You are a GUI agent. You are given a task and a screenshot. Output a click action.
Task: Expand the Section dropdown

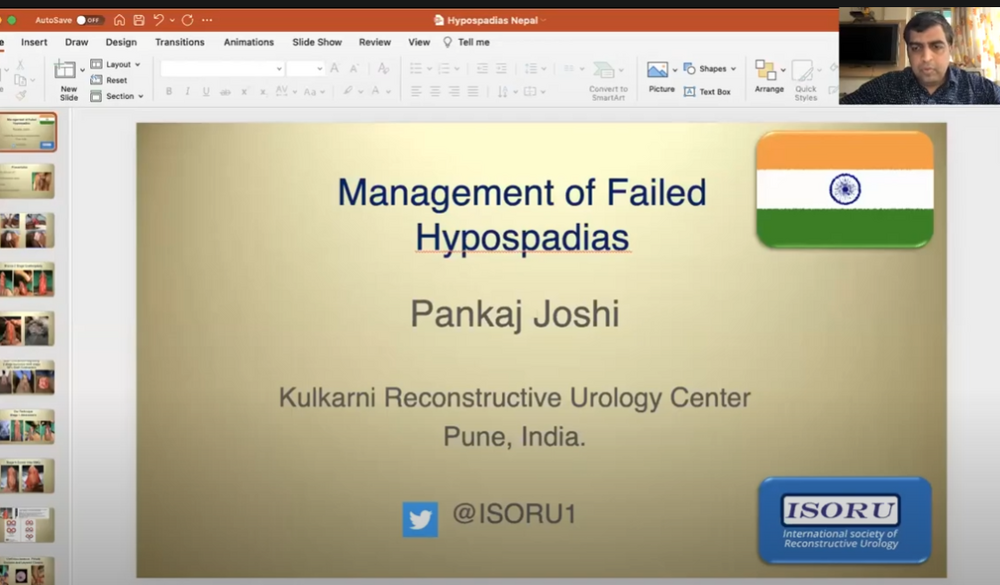[117, 96]
